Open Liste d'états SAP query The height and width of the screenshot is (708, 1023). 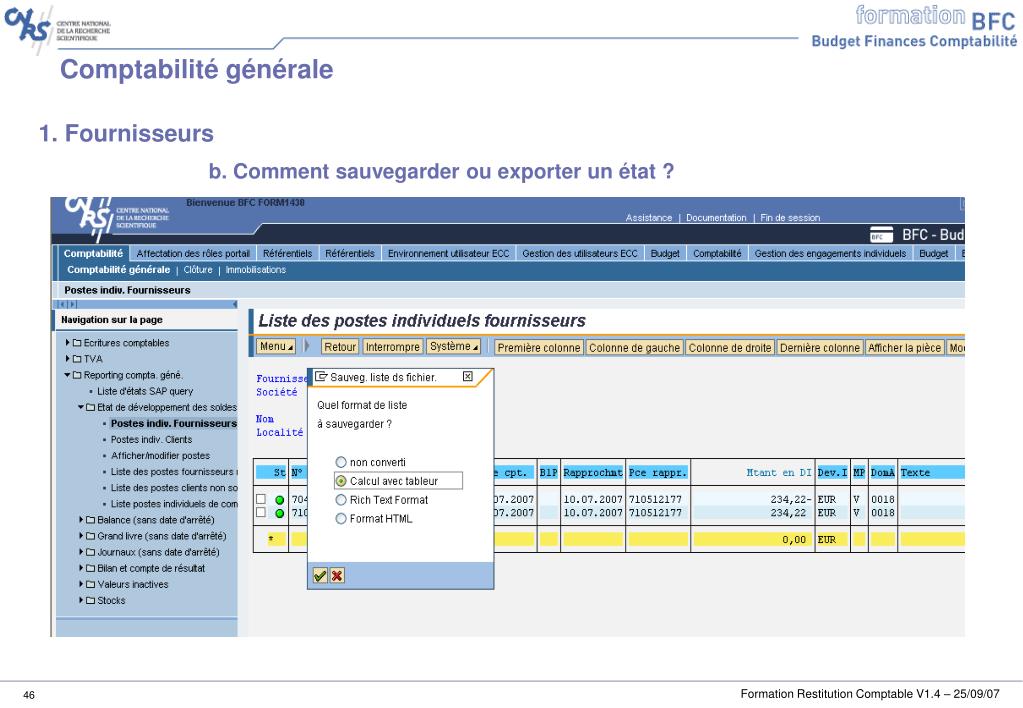(x=145, y=392)
